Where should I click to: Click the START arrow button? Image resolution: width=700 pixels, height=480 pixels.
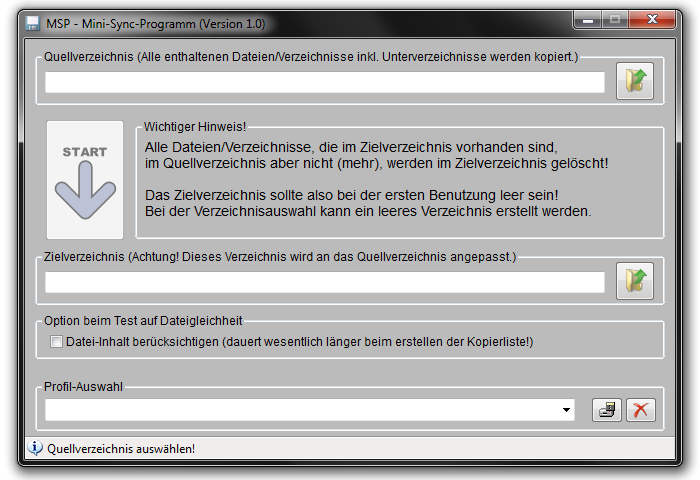pyautogui.click(x=85, y=180)
